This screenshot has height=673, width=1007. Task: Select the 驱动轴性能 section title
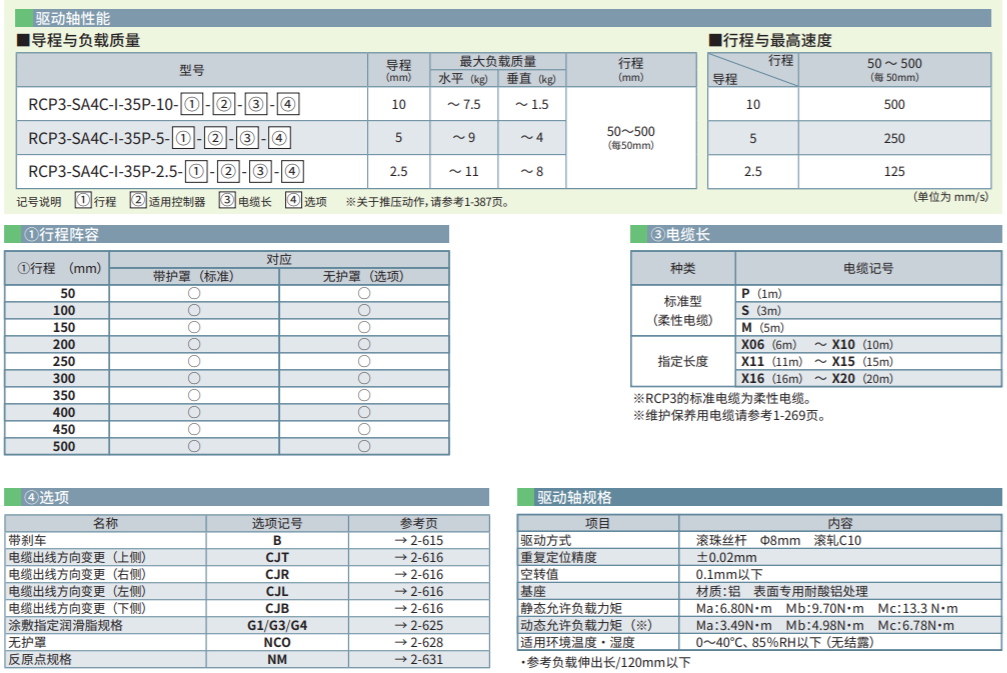73,19
